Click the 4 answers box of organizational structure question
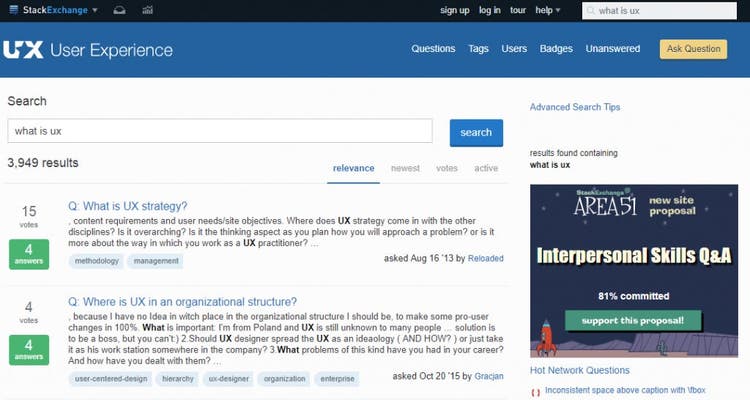Viewport: 750px width, 400px height. 29,350
